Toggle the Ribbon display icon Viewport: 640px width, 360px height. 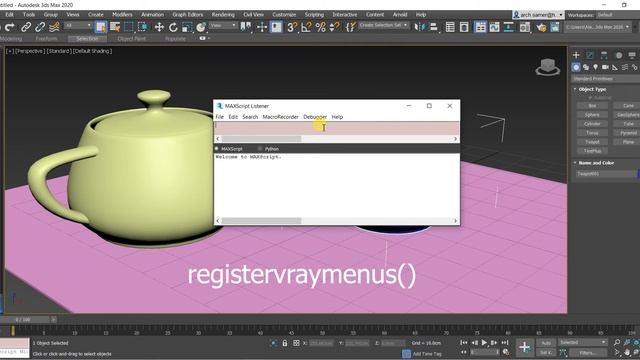pyautogui.click(x=480, y=27)
